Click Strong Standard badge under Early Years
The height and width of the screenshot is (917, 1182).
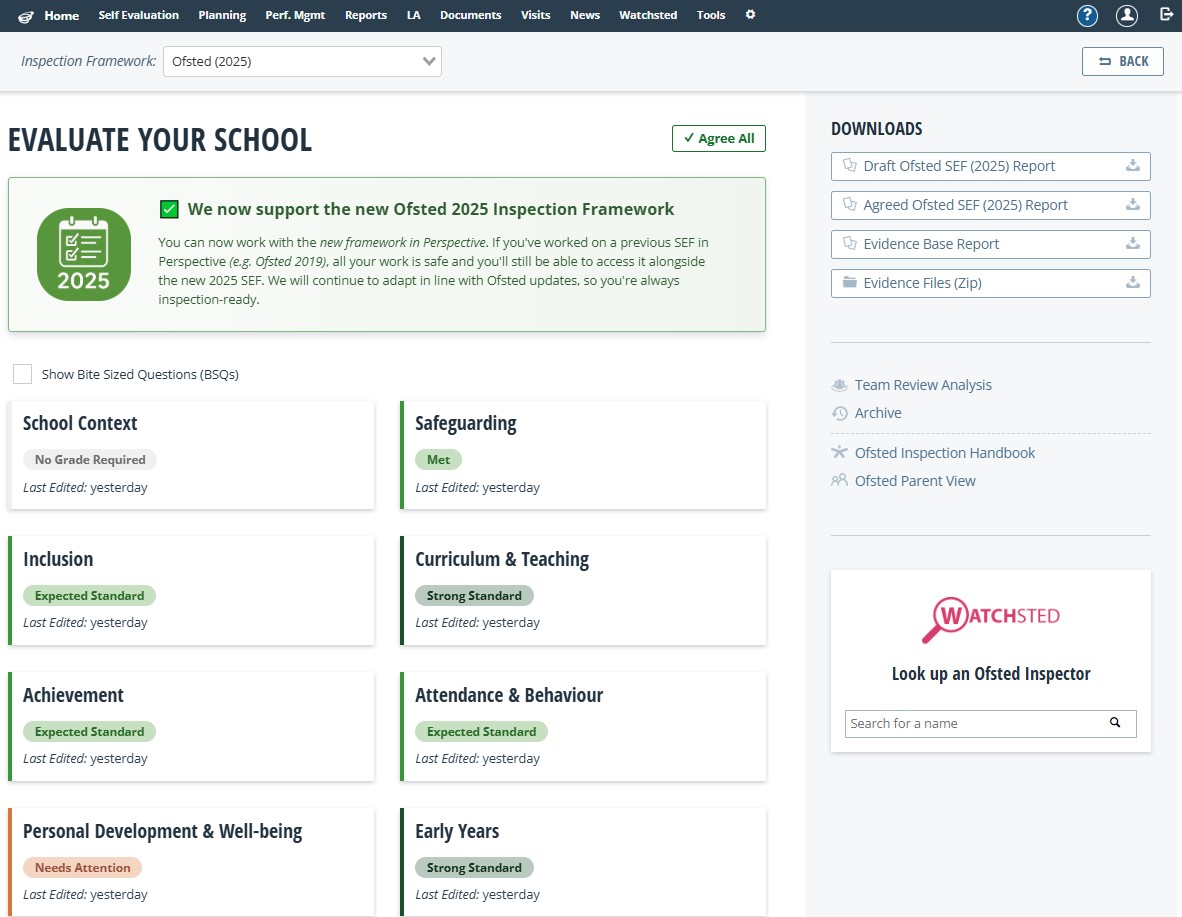coord(474,867)
